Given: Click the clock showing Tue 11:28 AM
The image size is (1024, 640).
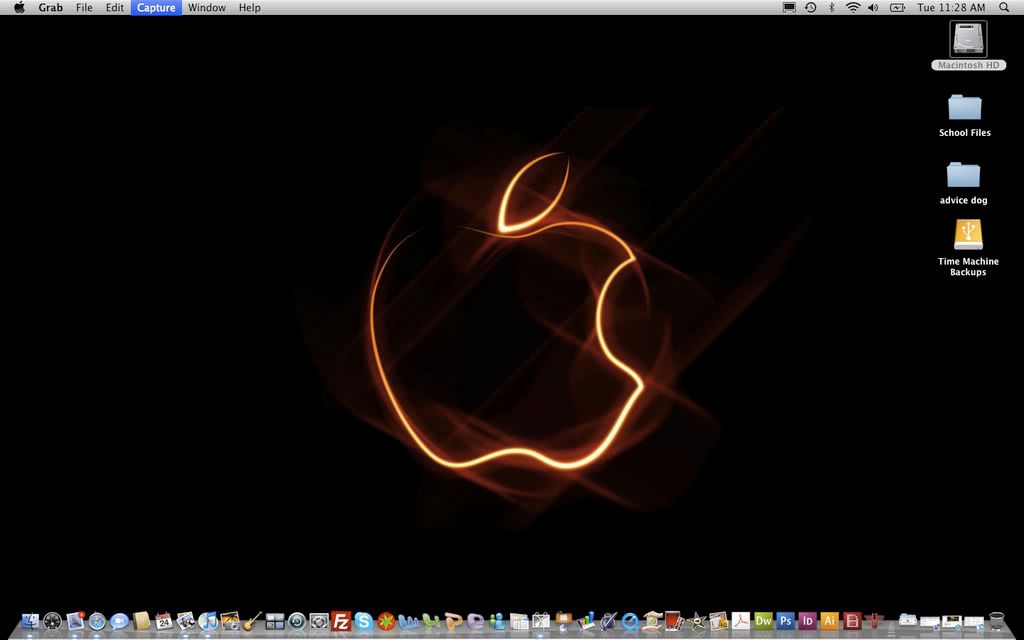Looking at the screenshot, I should 951,7.
